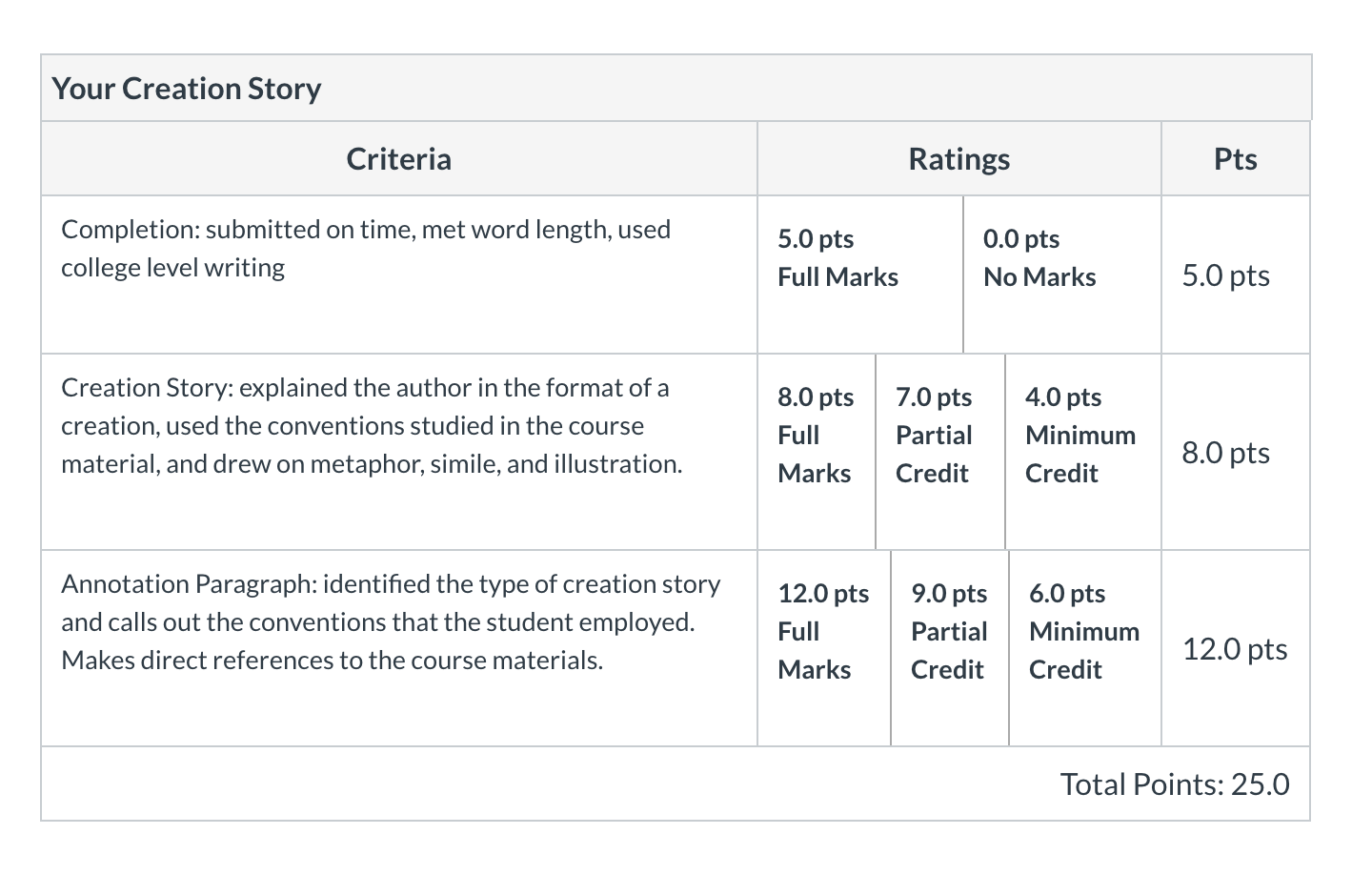Click the Criteria column header
Viewport: 1372px width, 875px height.
tap(398, 159)
